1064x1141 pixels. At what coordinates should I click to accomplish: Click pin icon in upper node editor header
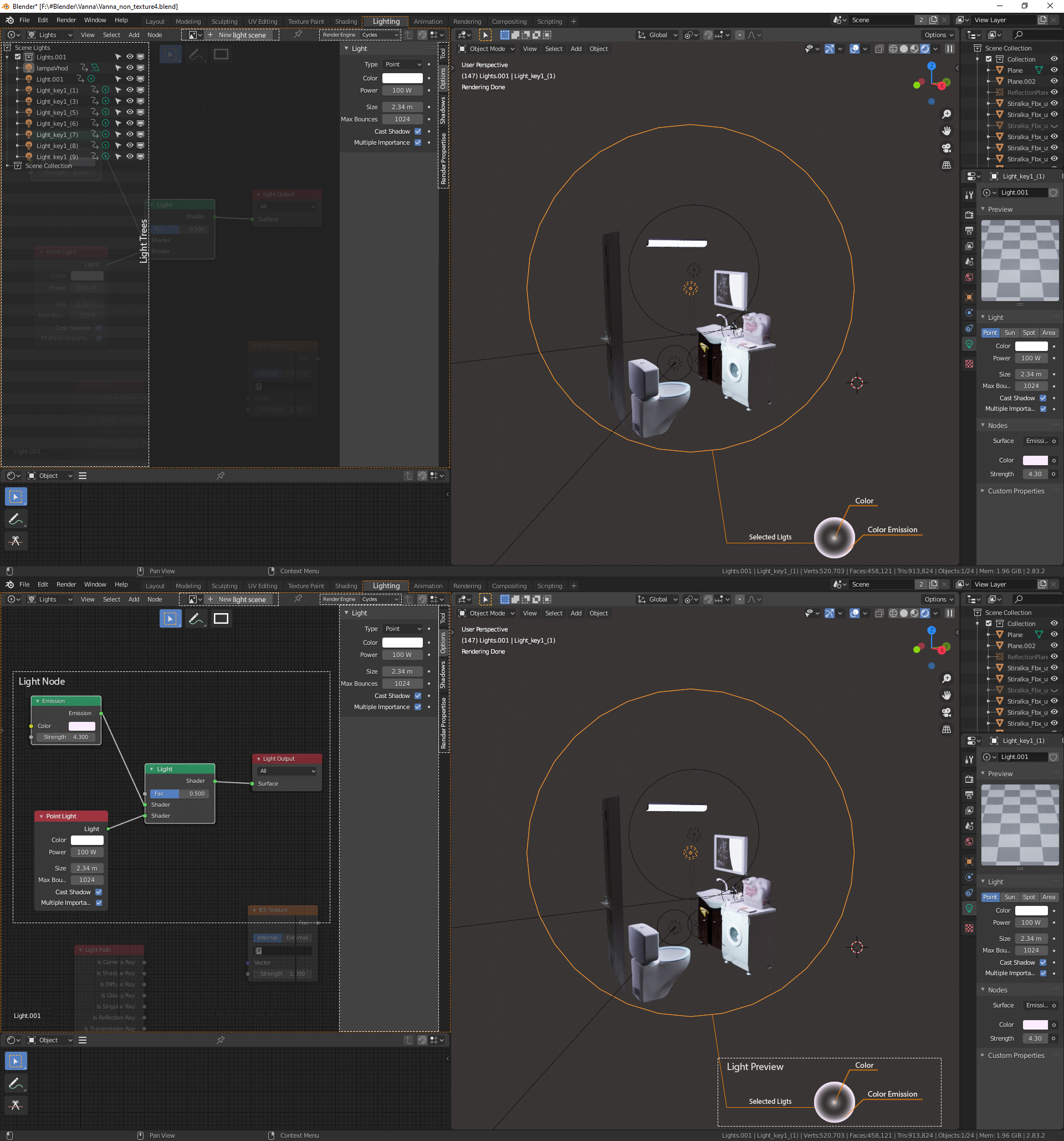click(x=298, y=34)
